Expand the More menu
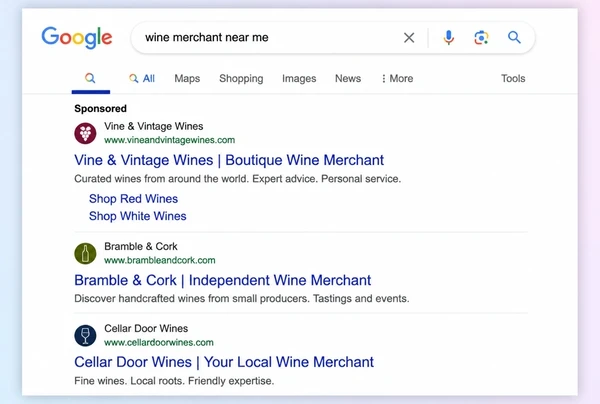Image resolution: width=600 pixels, height=404 pixels. click(x=397, y=78)
